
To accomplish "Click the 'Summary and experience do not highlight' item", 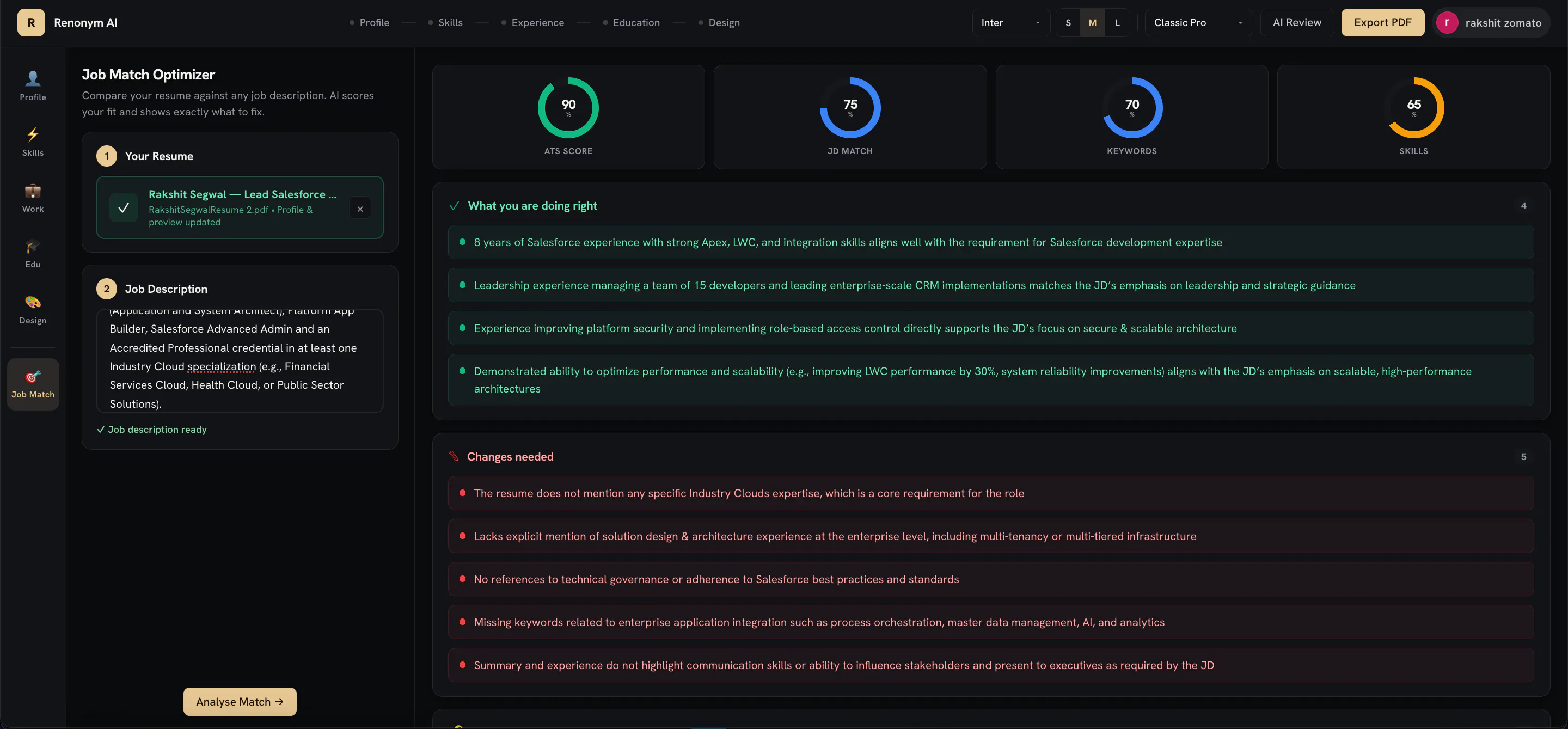I will click(x=990, y=665).
